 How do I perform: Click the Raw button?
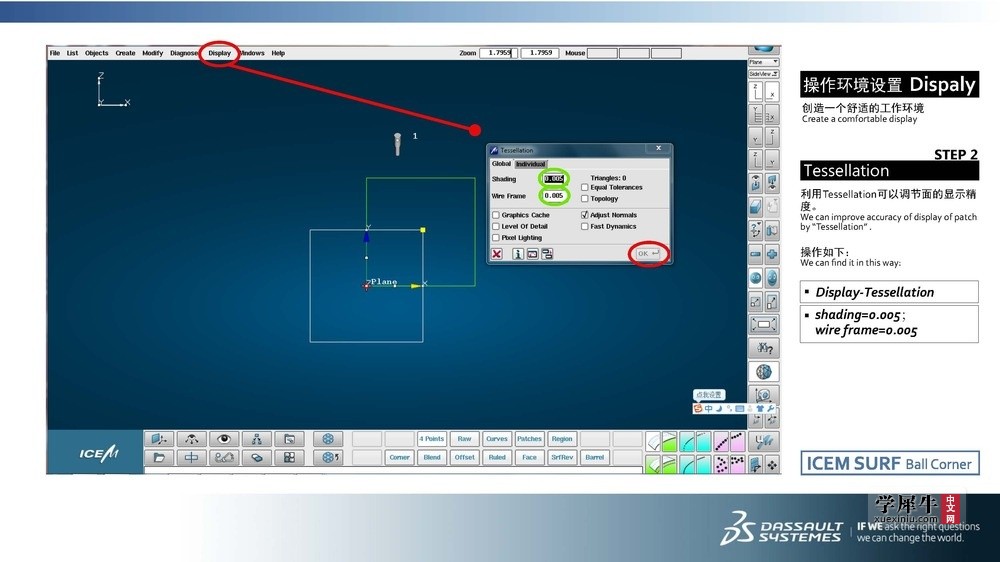tap(464, 439)
